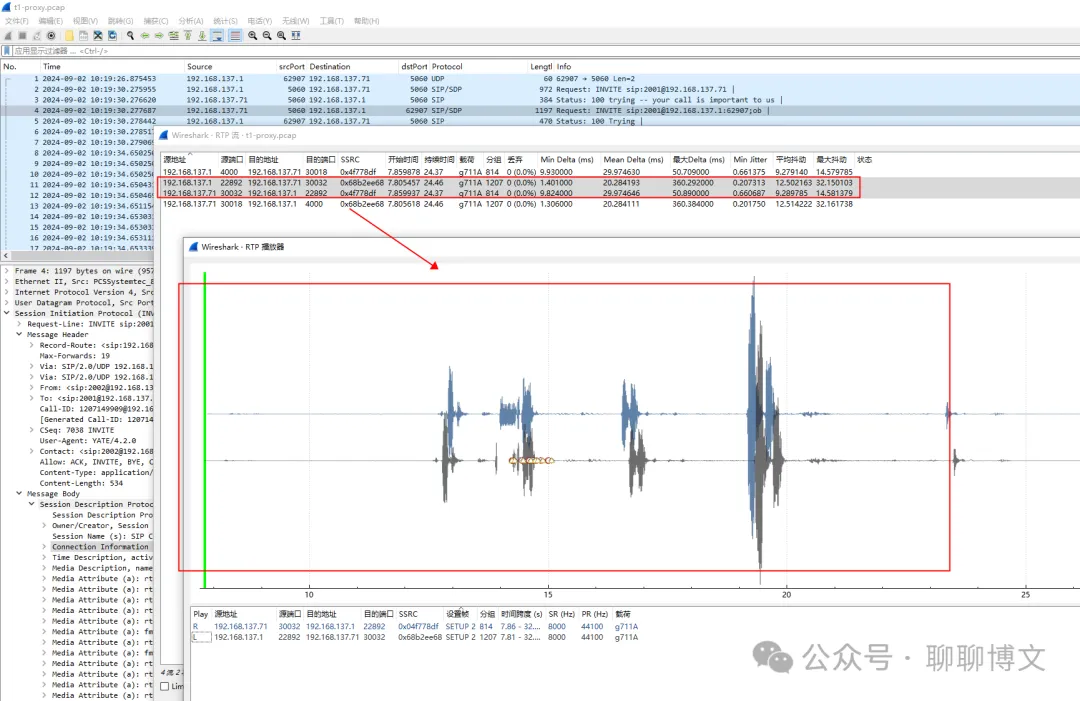Screen dimensions: 1080x701
Task: Click the find packet magnifier icon
Action: point(130,36)
